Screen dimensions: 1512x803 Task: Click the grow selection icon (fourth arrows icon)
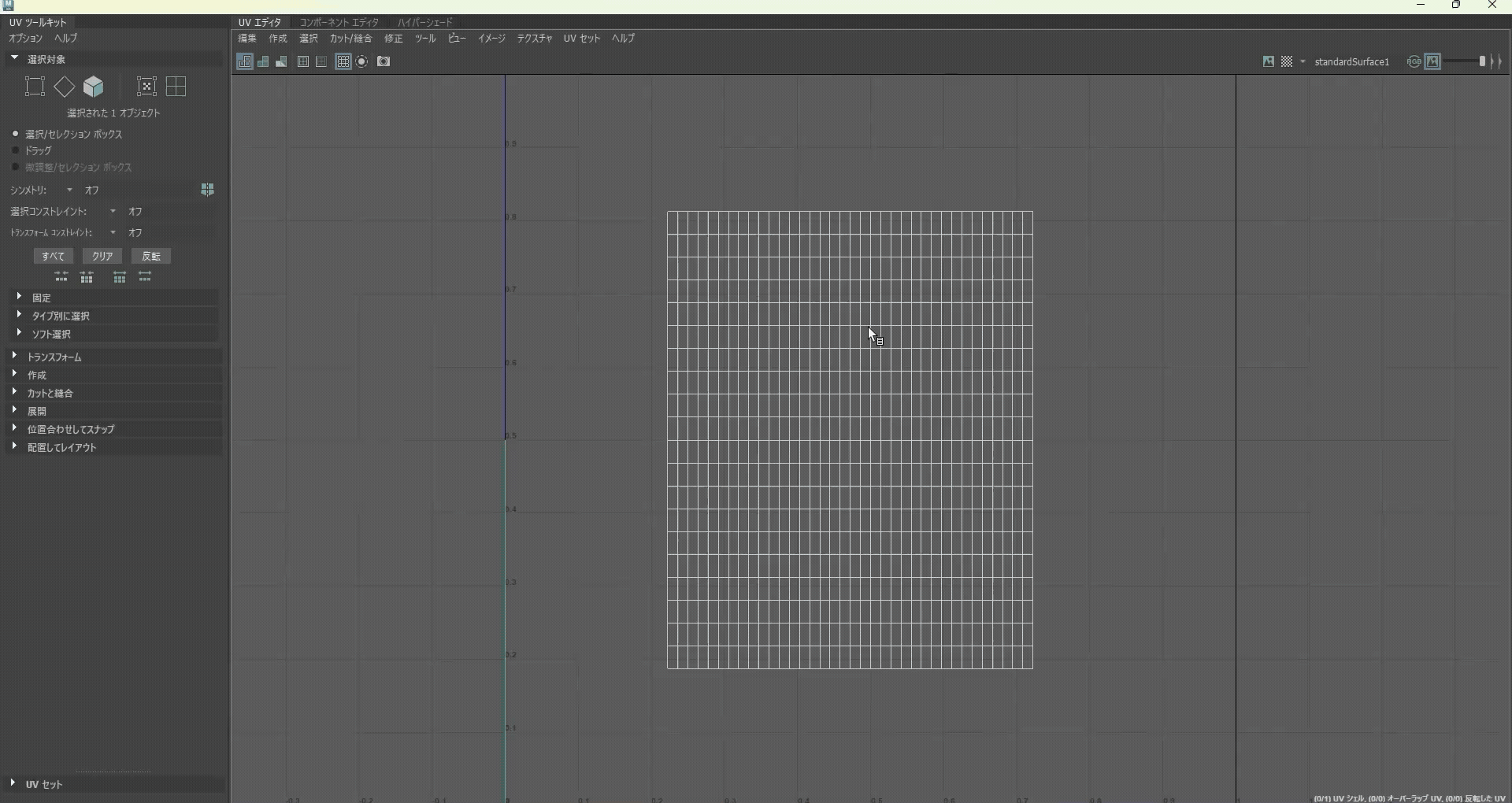[146, 277]
